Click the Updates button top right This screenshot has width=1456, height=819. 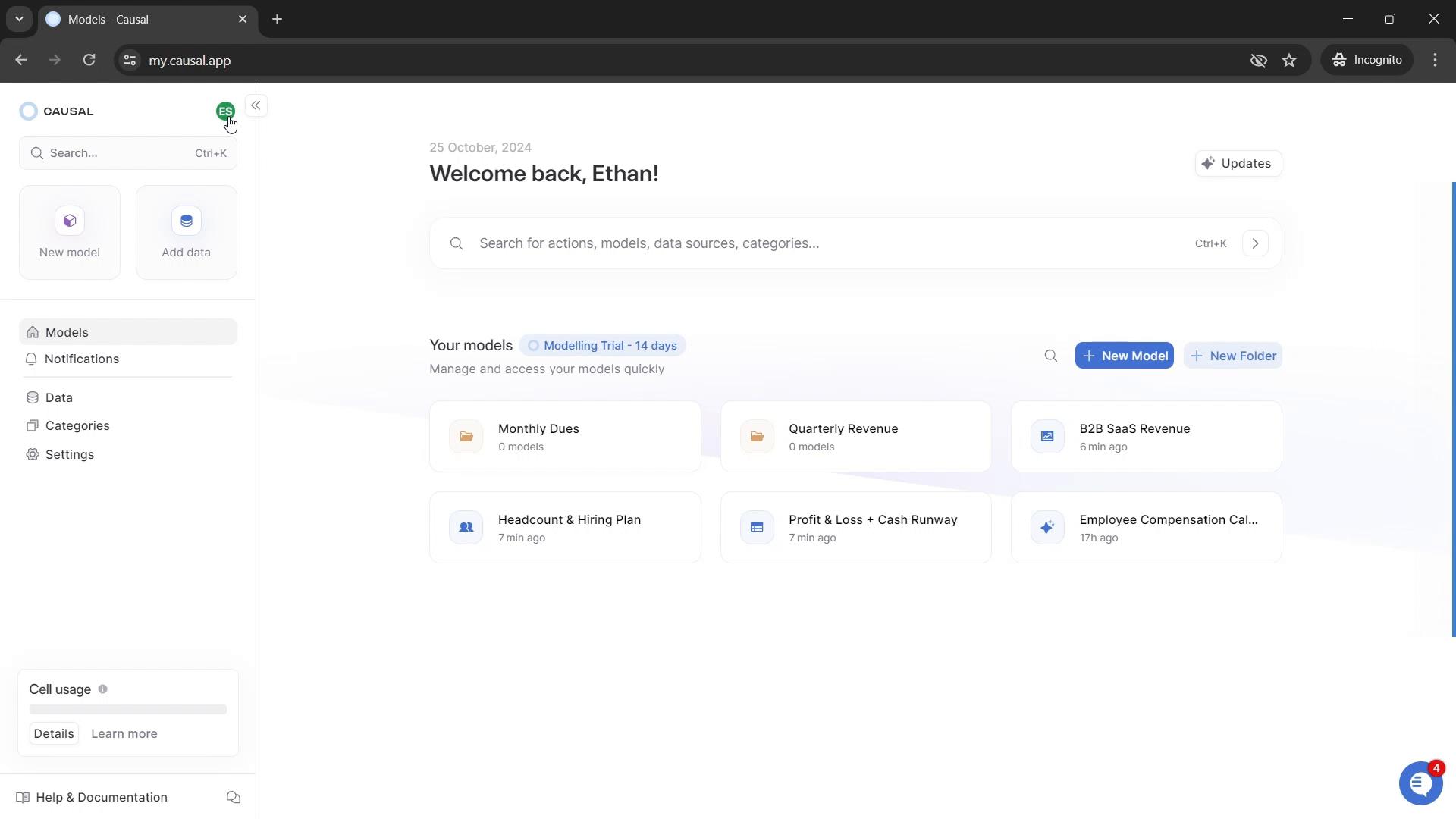coord(1238,163)
